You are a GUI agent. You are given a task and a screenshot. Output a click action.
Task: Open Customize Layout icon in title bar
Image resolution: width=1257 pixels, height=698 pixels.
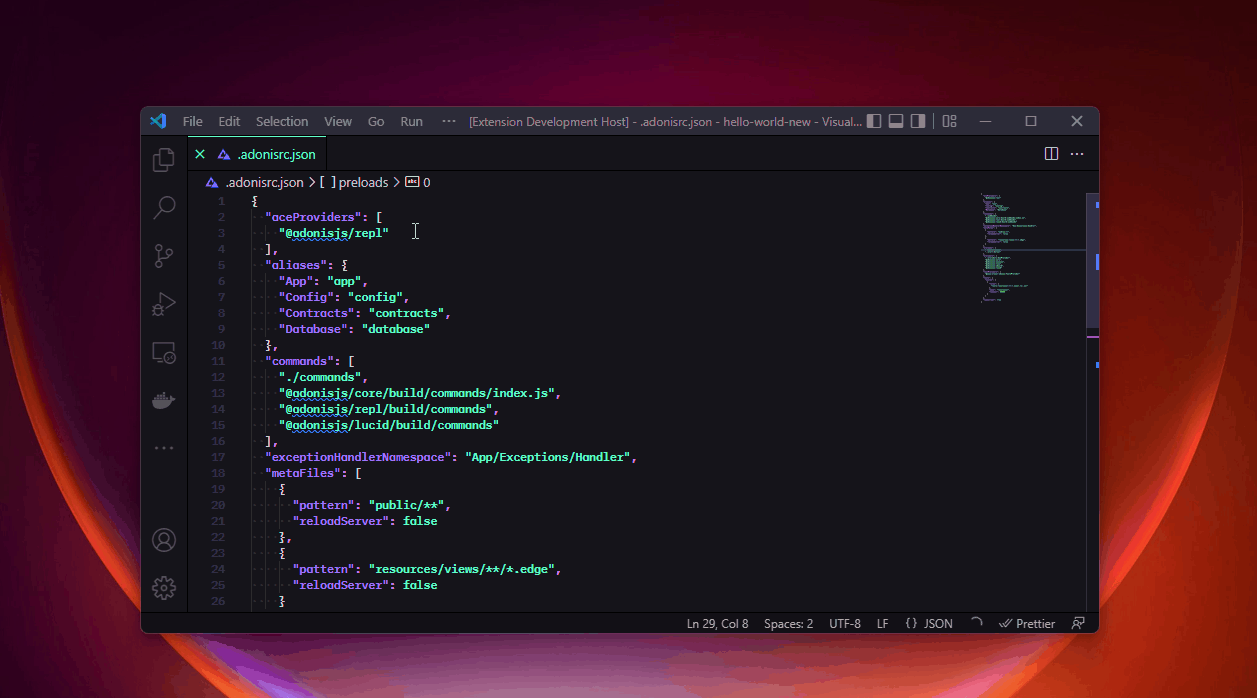pyautogui.click(x=950, y=121)
